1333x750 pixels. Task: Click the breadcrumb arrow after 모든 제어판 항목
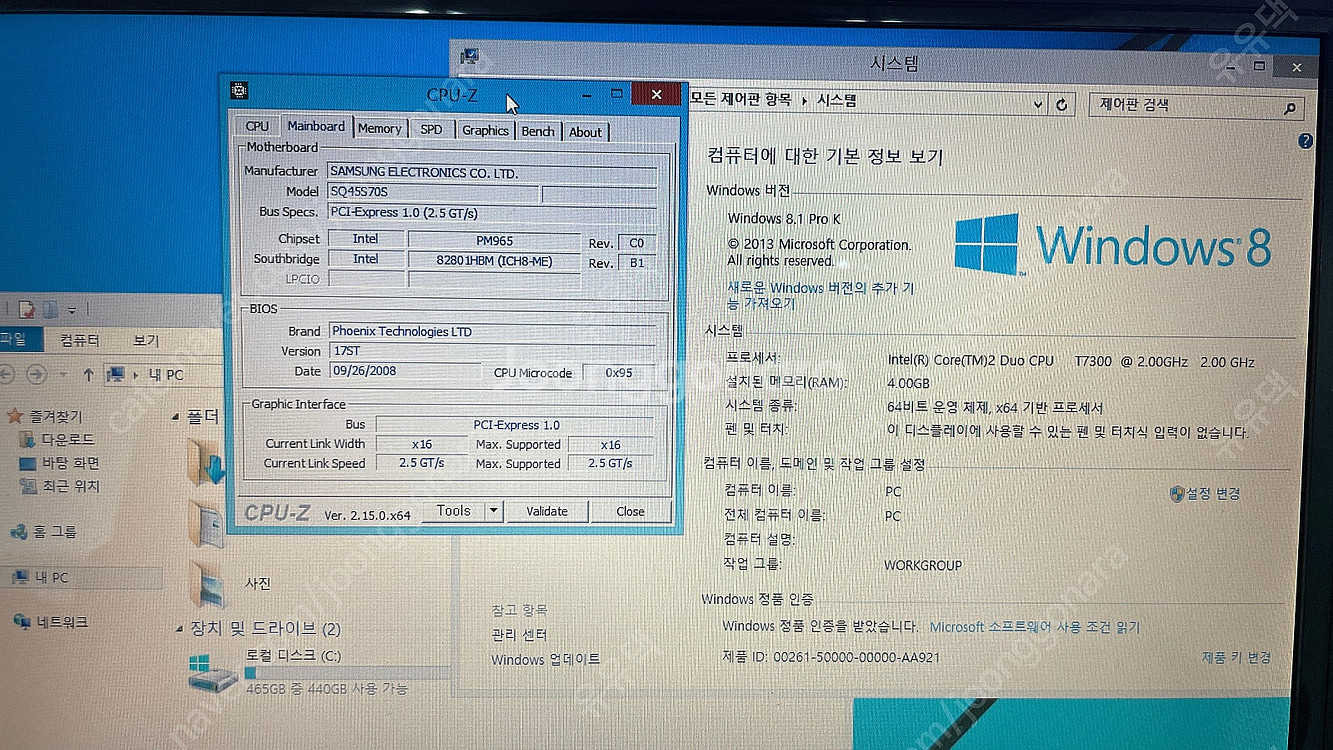(x=805, y=100)
